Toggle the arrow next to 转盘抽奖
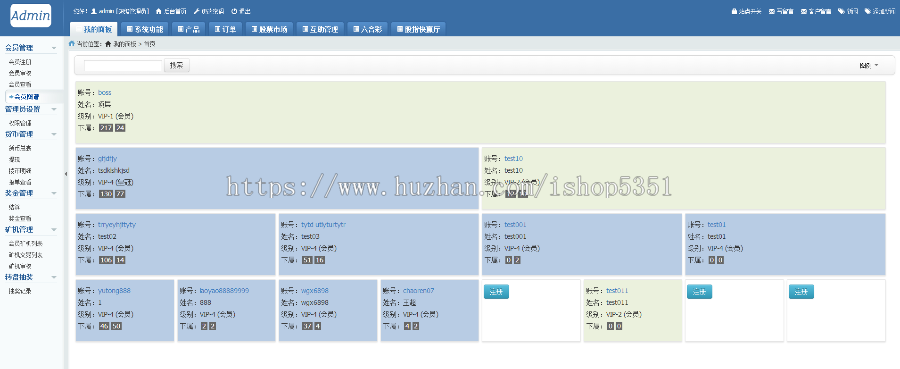This screenshot has height=369, width=900. tap(54, 277)
